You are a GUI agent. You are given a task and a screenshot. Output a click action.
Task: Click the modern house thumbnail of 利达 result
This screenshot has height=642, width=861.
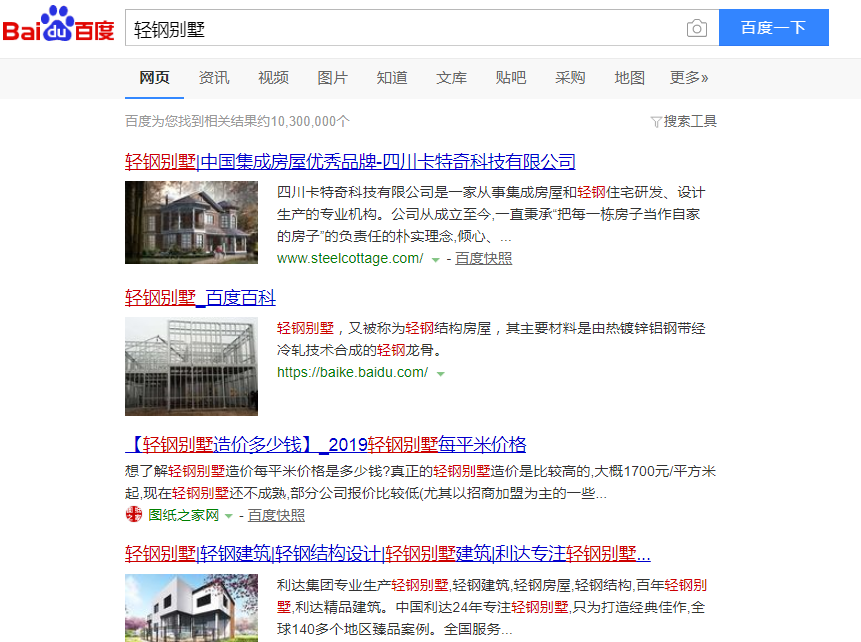pos(191,608)
